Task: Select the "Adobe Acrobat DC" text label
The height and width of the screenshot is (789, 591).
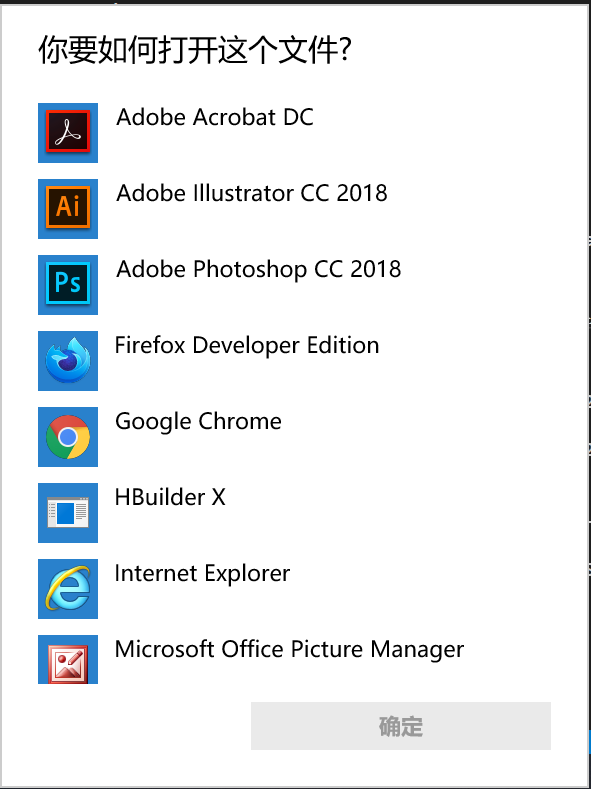Action: point(215,117)
